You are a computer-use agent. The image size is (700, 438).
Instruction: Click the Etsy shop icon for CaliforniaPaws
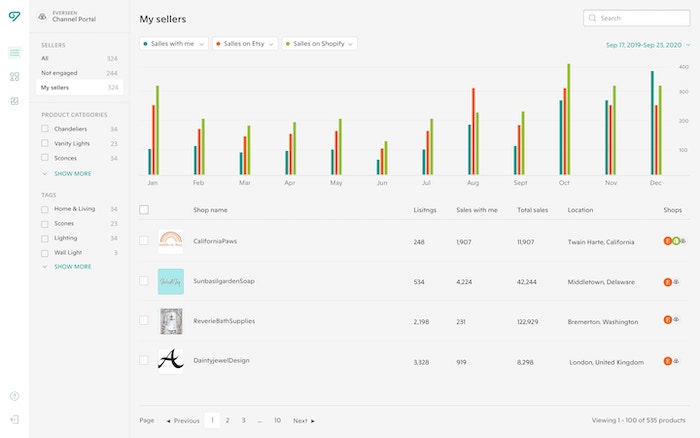click(667, 241)
